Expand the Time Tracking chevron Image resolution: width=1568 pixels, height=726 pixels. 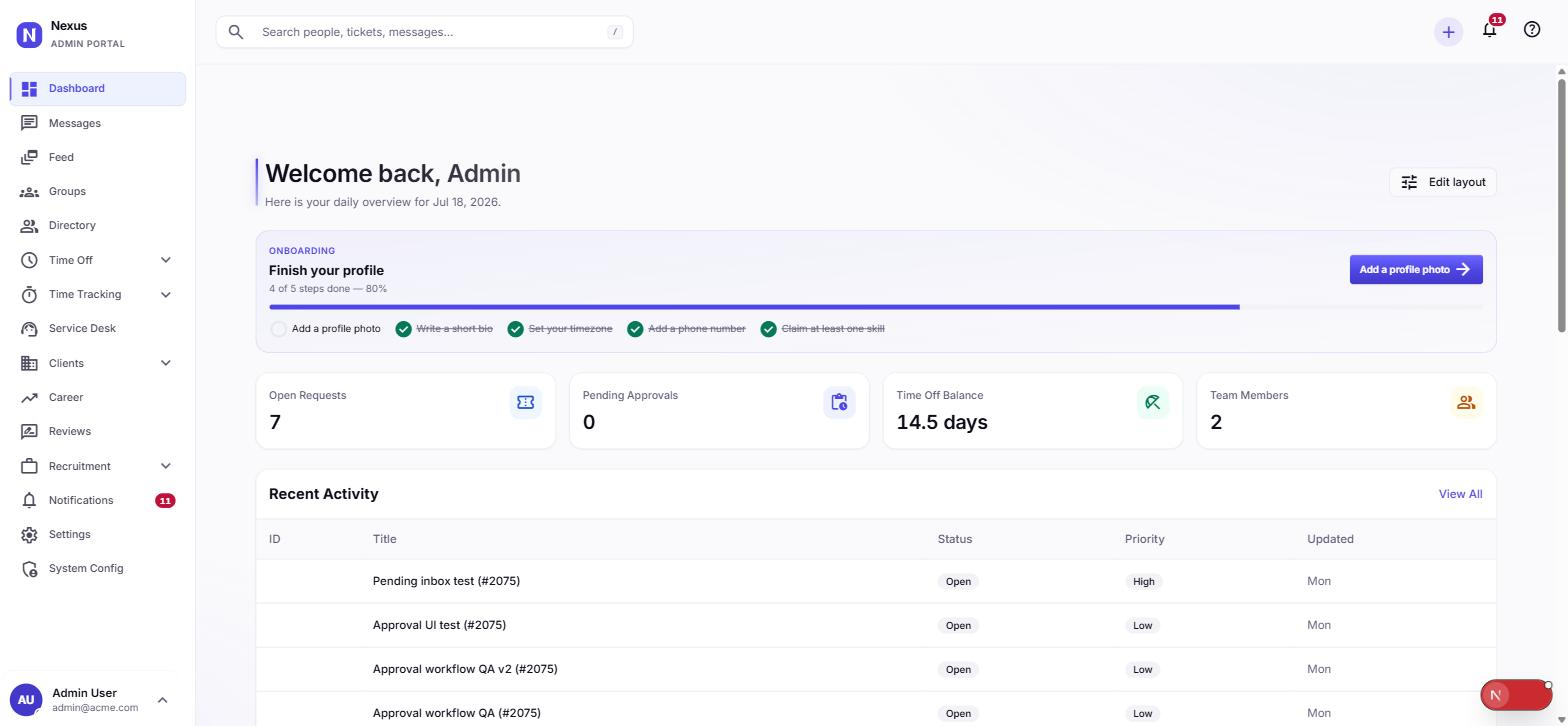[166, 294]
